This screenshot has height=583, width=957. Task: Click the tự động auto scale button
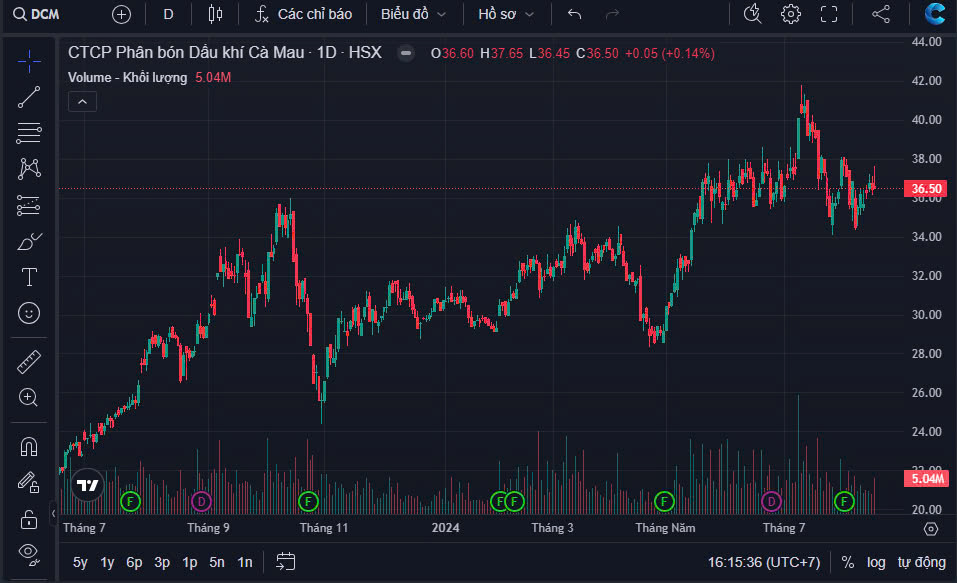point(920,562)
